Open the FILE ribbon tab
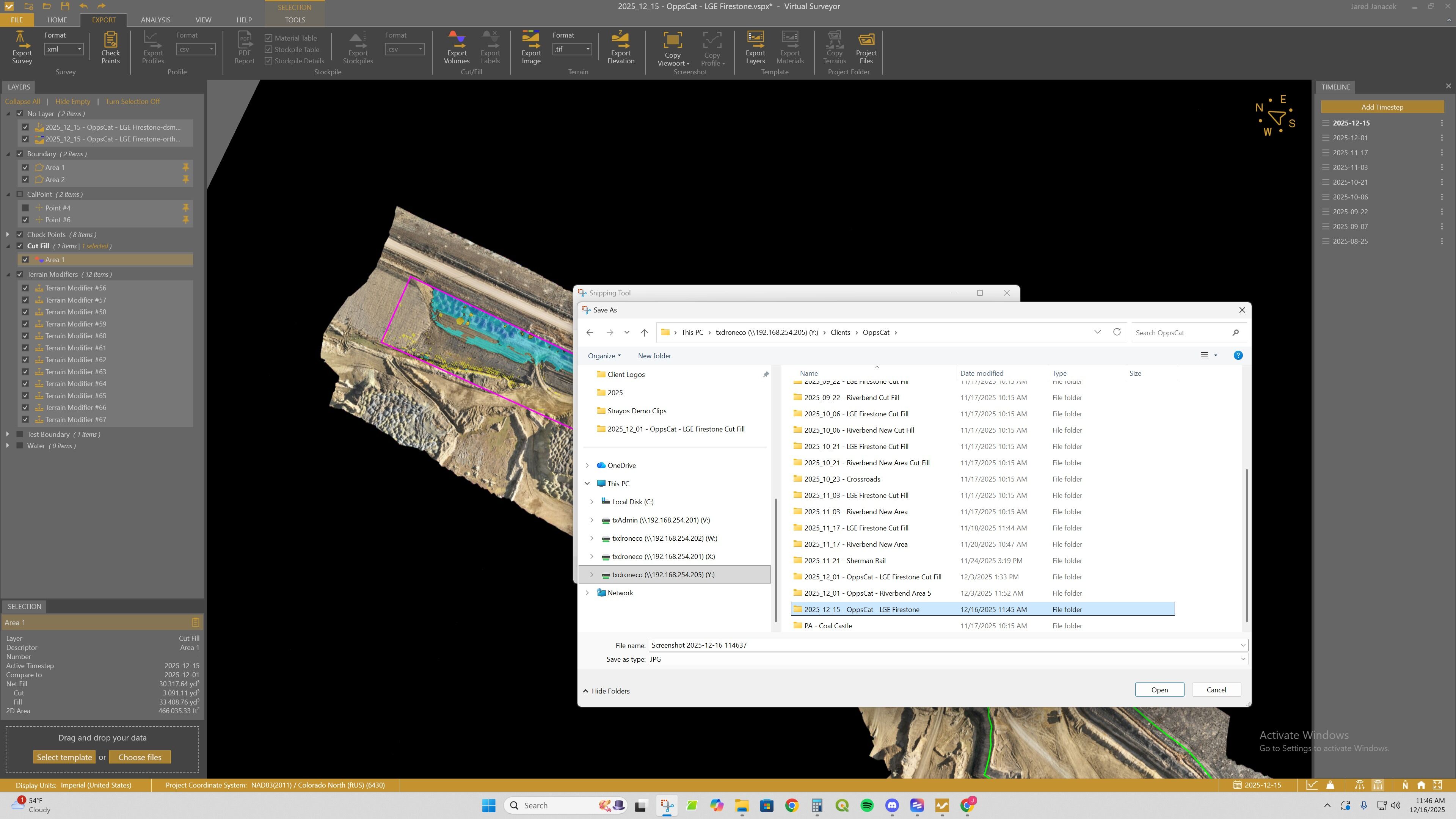Viewport: 1456px width, 819px height. (x=16, y=20)
